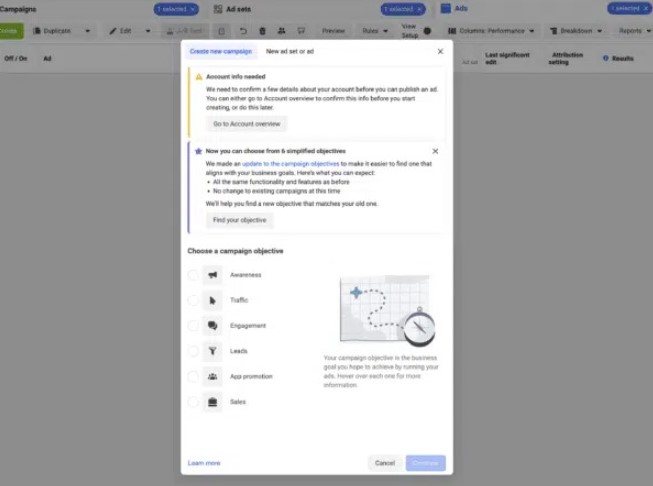Click the Ad column header
Screen dimensions: 653x486
[x=47, y=59]
